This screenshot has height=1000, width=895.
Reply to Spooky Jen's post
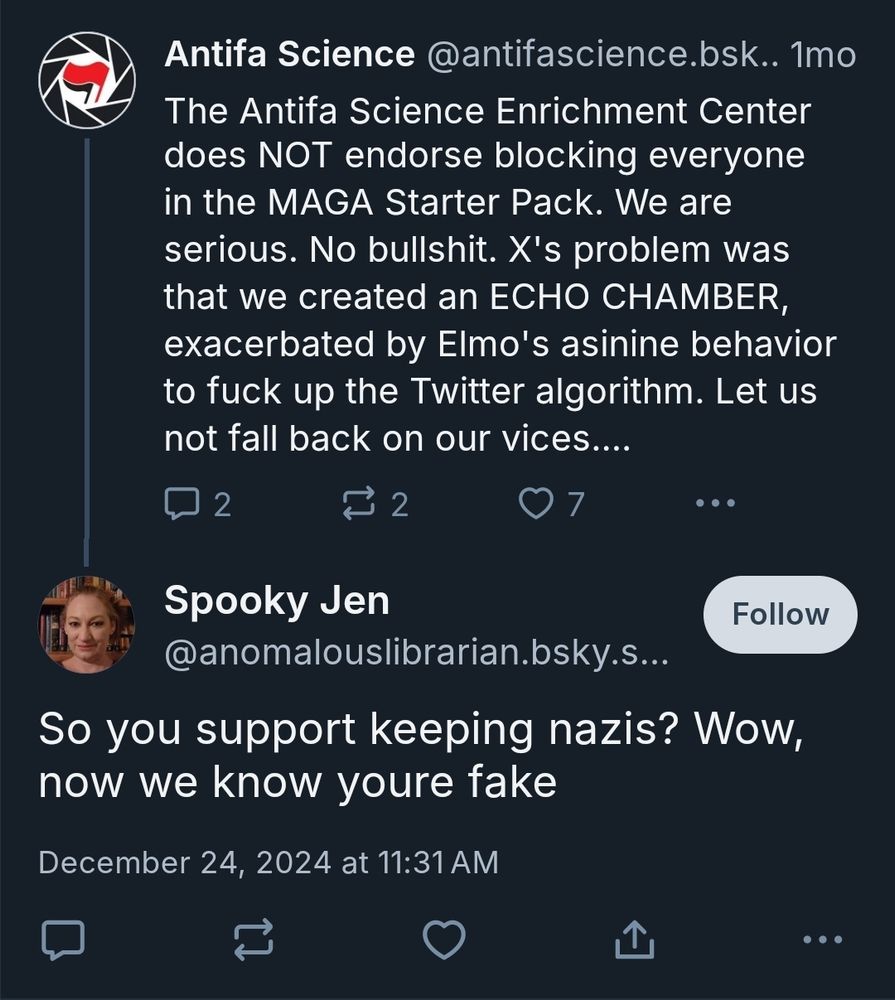pyautogui.click(x=64, y=938)
